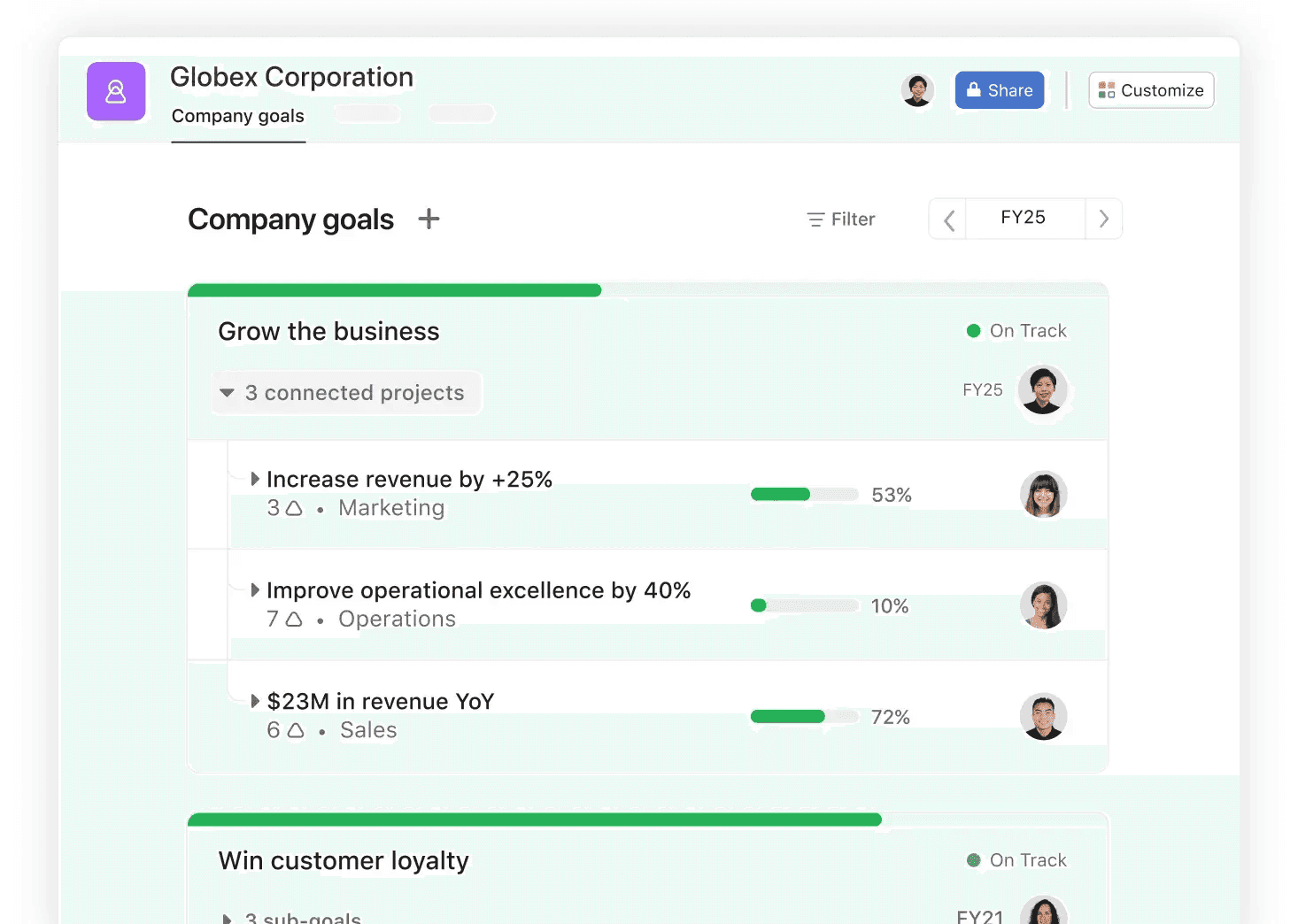Click On Track status of Grow the business

click(1016, 331)
